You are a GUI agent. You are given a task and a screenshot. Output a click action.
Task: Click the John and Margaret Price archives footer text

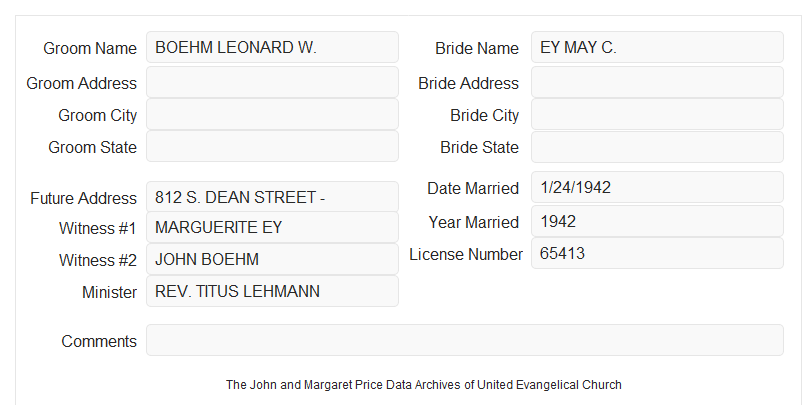[x=424, y=385]
